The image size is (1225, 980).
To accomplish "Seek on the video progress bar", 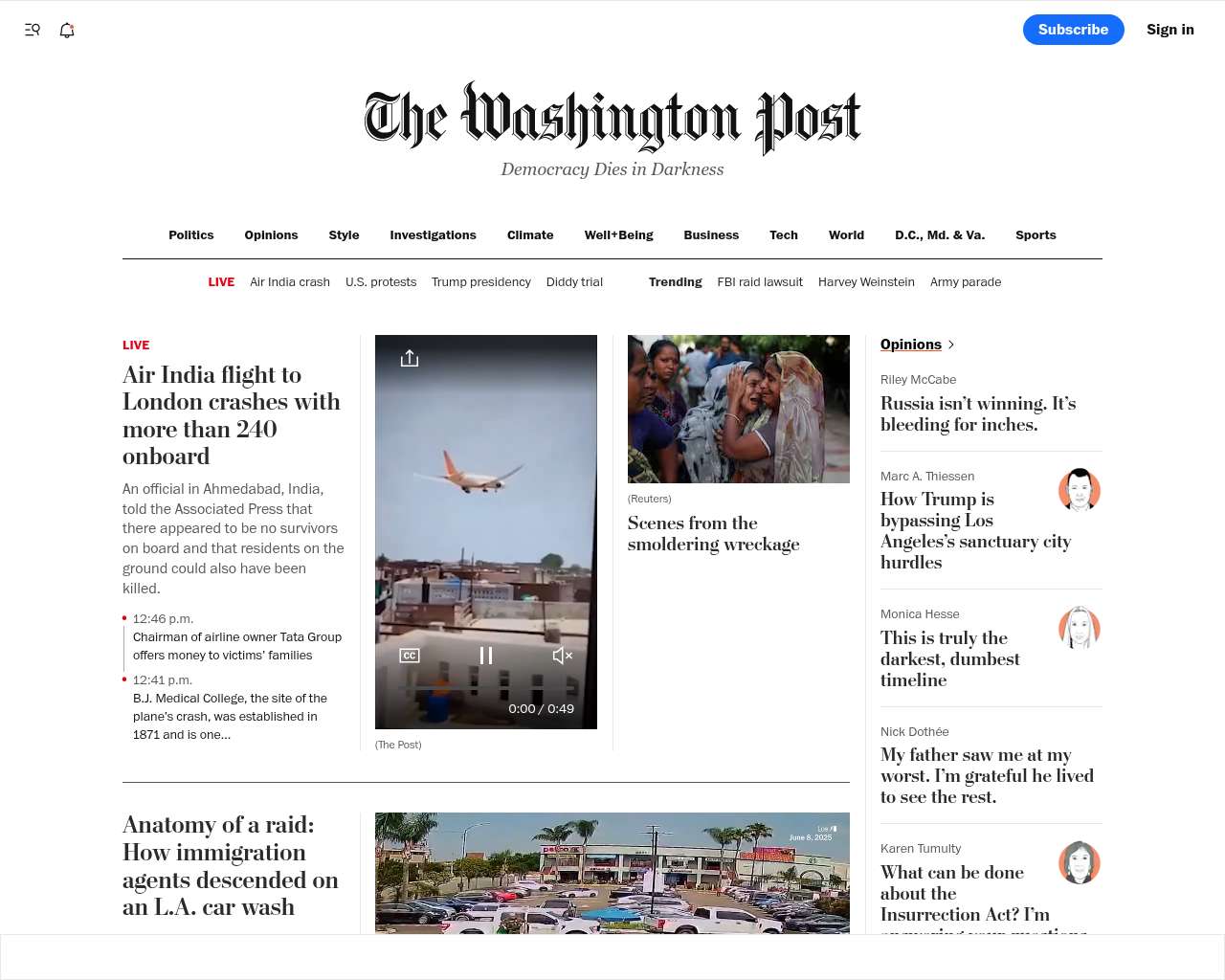I will point(486,689).
